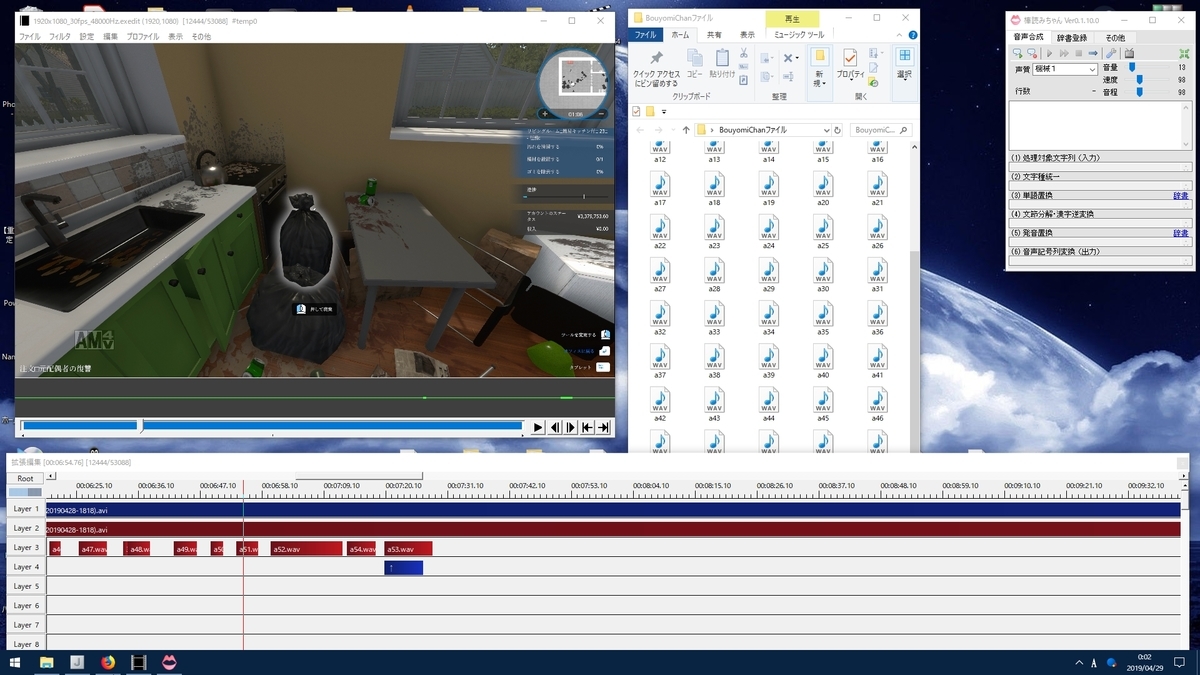Step forward one frame in AviUtl
The image size is (1200, 675).
[x=571, y=427]
